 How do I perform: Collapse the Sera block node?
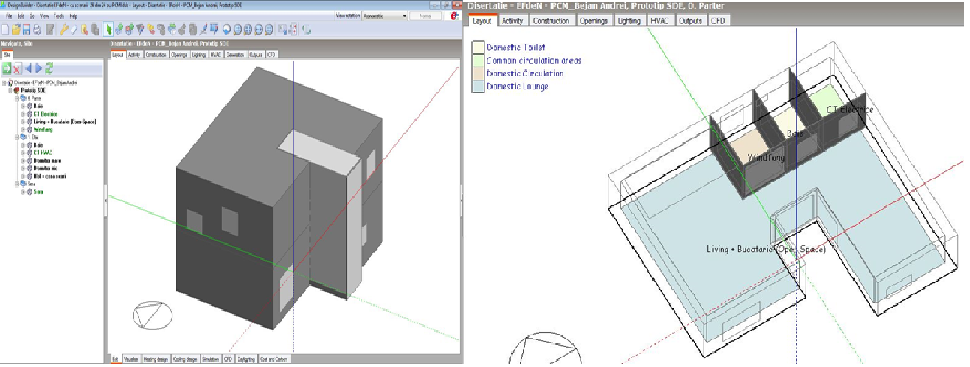tap(17, 184)
